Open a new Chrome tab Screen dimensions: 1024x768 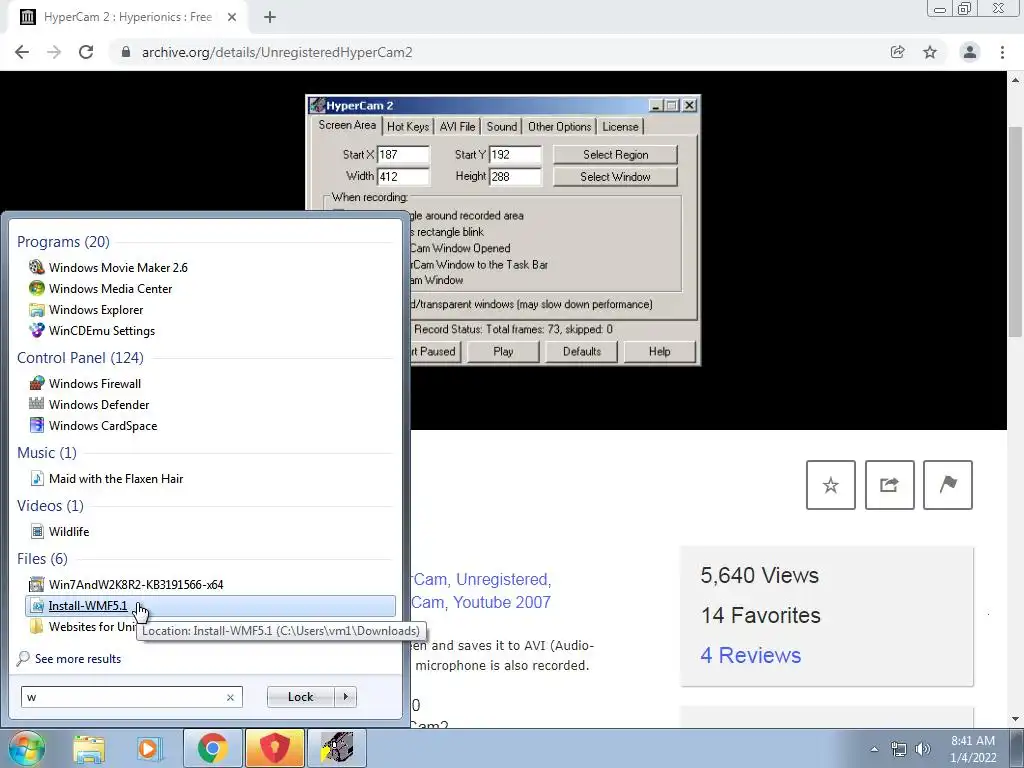pos(270,18)
